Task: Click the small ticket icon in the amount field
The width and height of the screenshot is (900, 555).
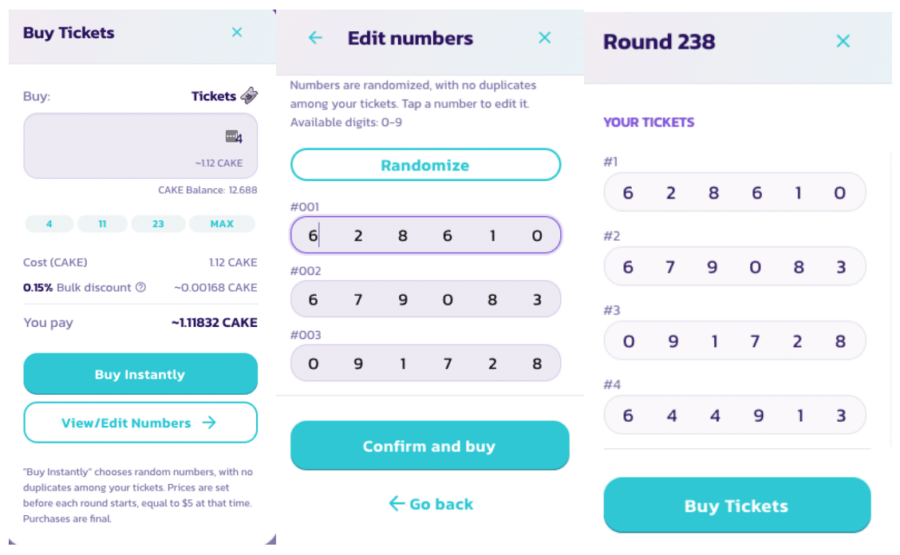Action: tap(233, 136)
